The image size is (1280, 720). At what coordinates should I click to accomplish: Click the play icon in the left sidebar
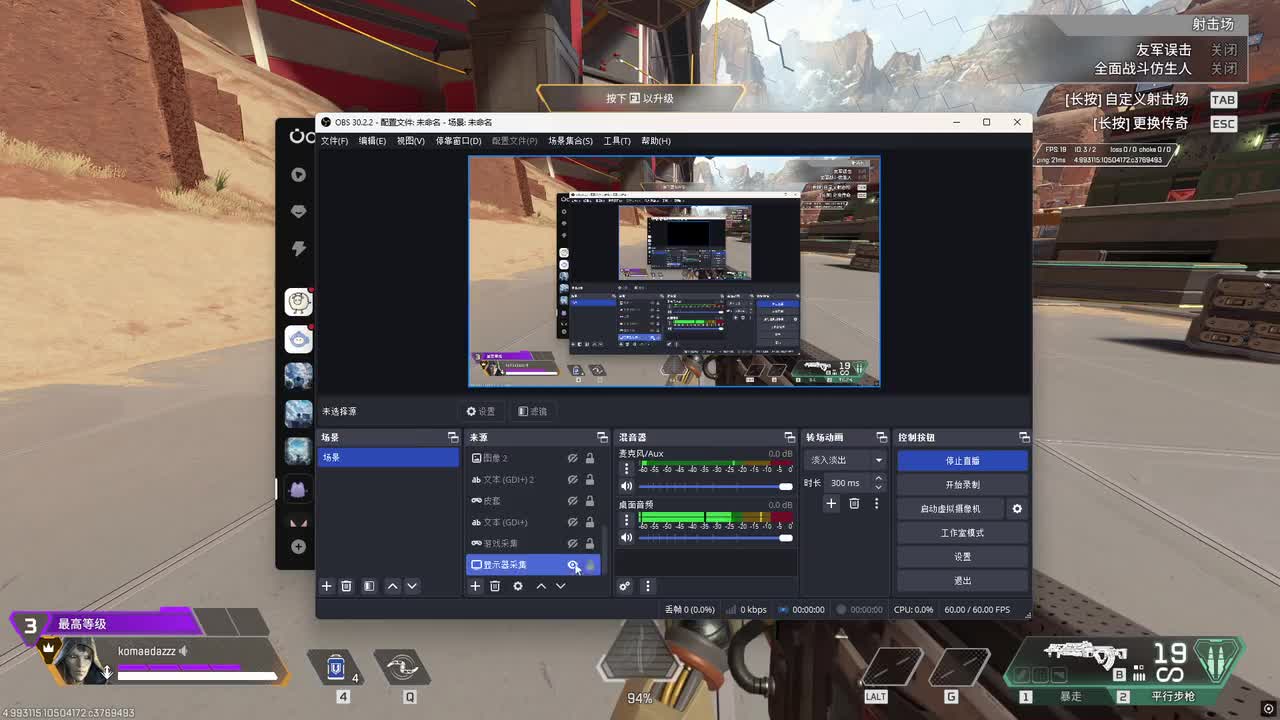pos(298,174)
